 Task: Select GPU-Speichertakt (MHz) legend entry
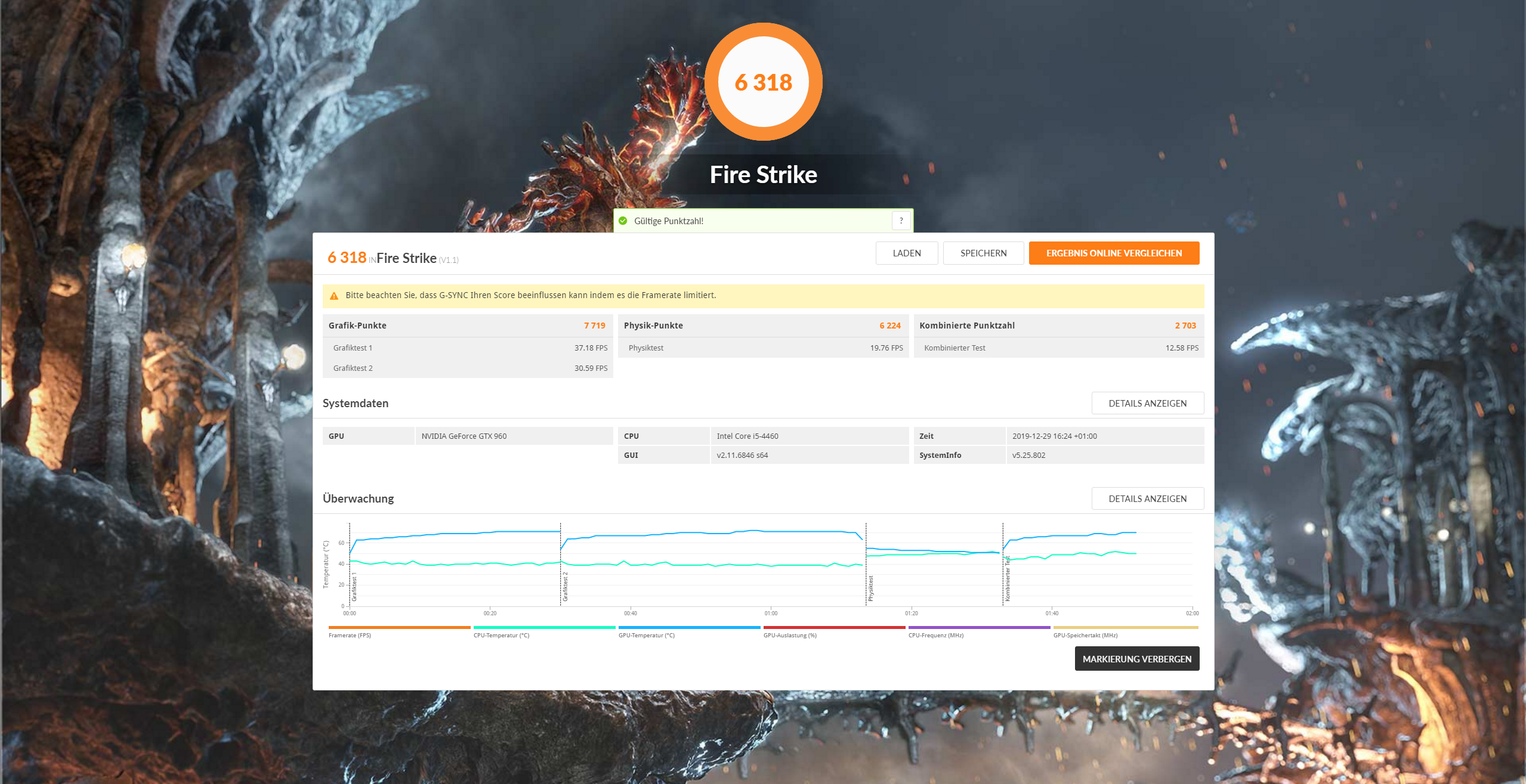1085,635
